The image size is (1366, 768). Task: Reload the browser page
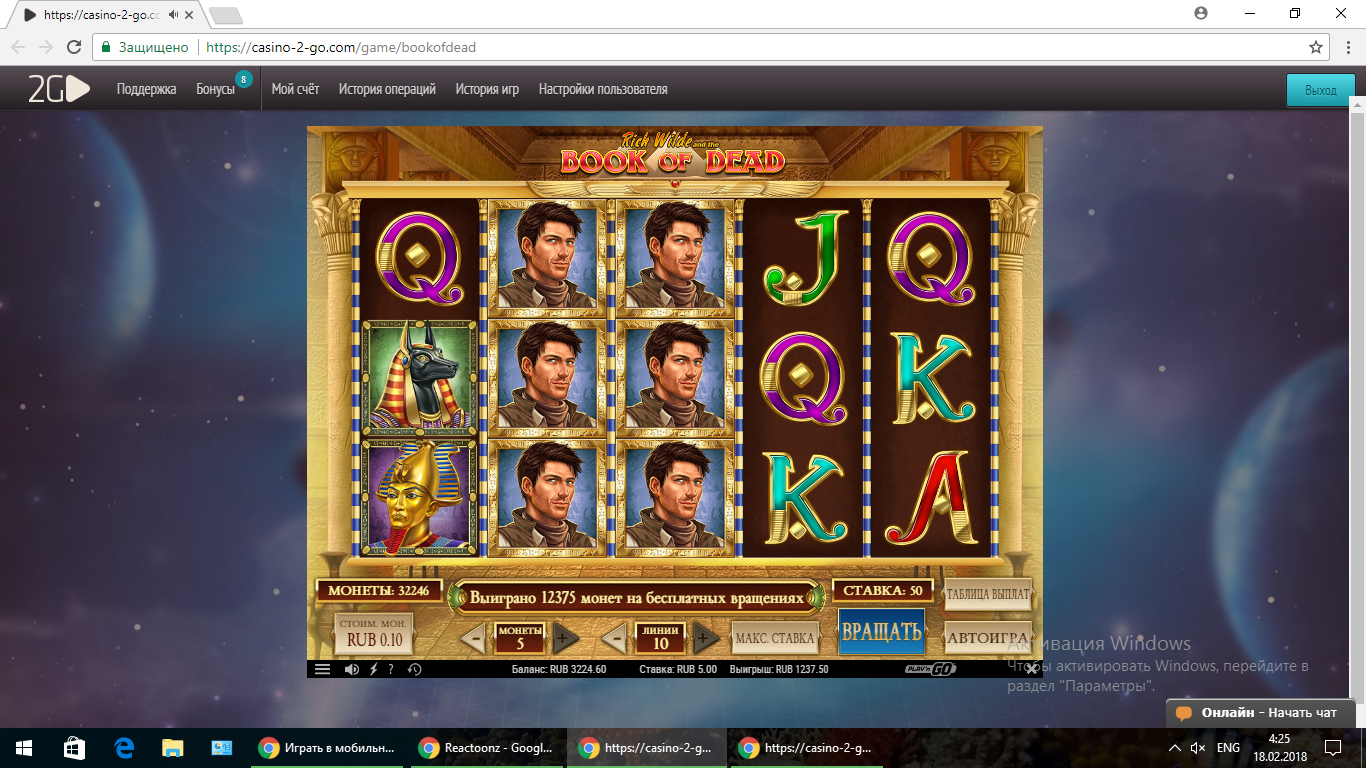coord(74,47)
